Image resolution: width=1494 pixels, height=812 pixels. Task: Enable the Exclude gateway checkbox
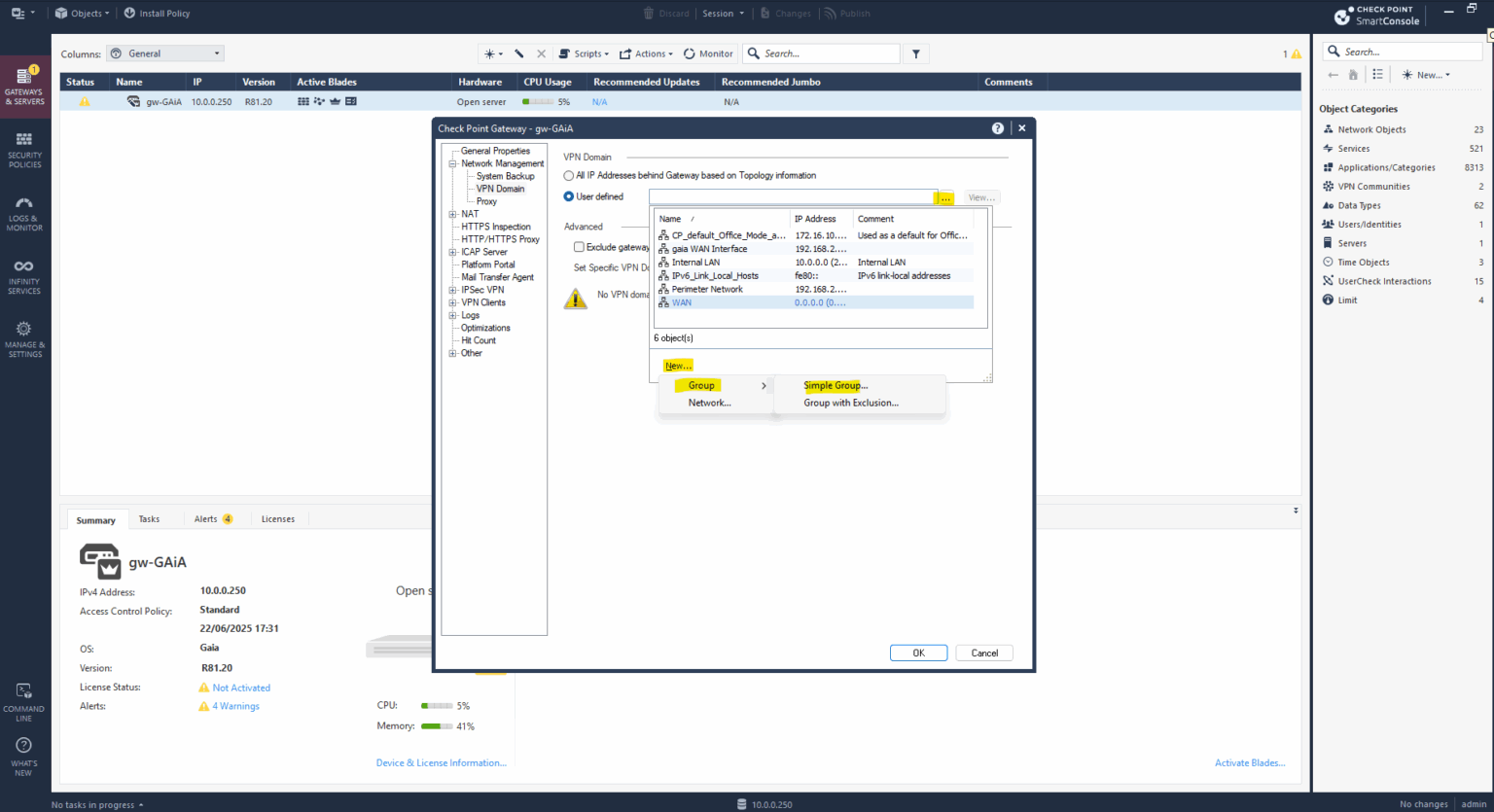coord(579,246)
